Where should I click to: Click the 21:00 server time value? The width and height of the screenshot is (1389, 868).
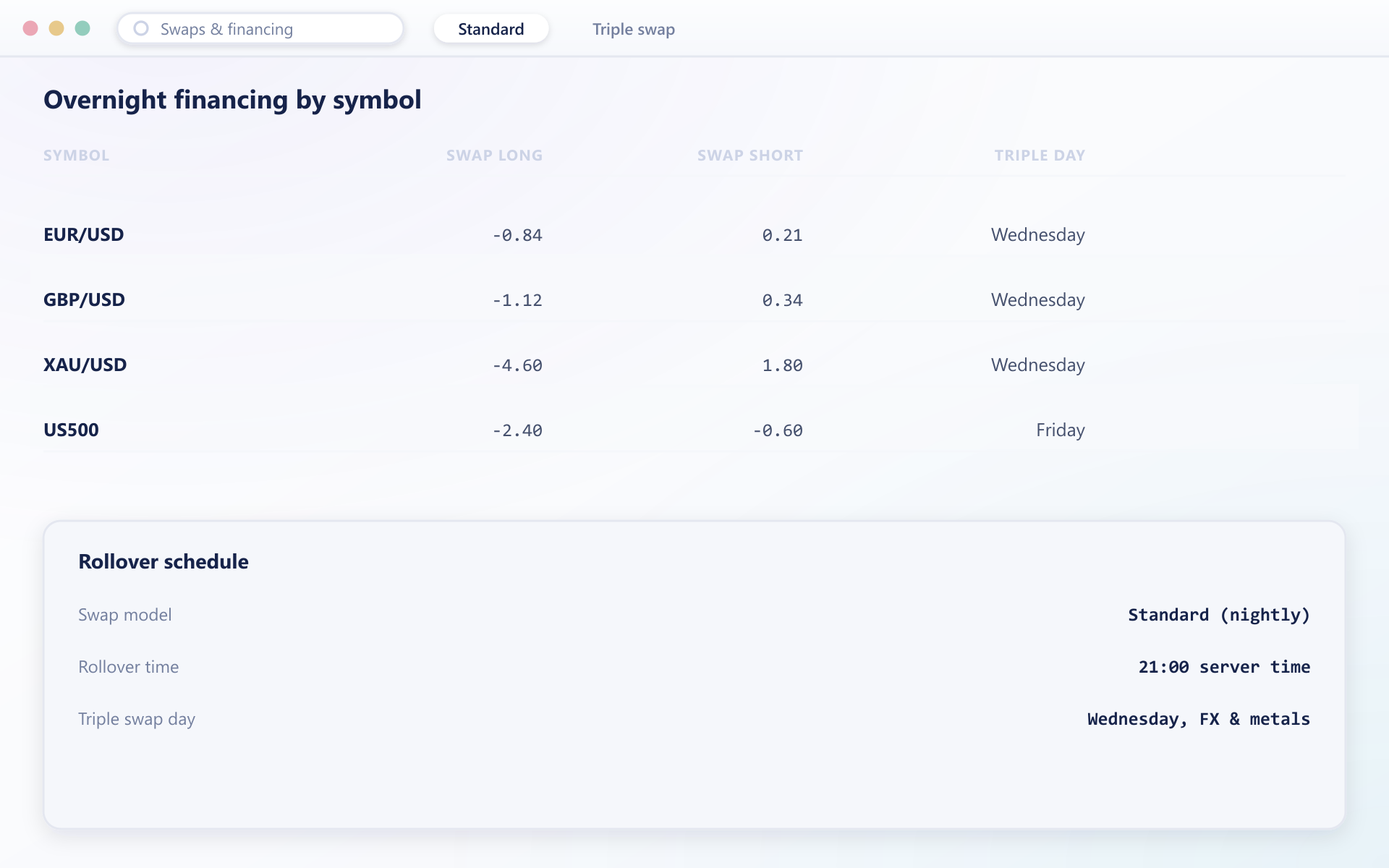pos(1224,667)
